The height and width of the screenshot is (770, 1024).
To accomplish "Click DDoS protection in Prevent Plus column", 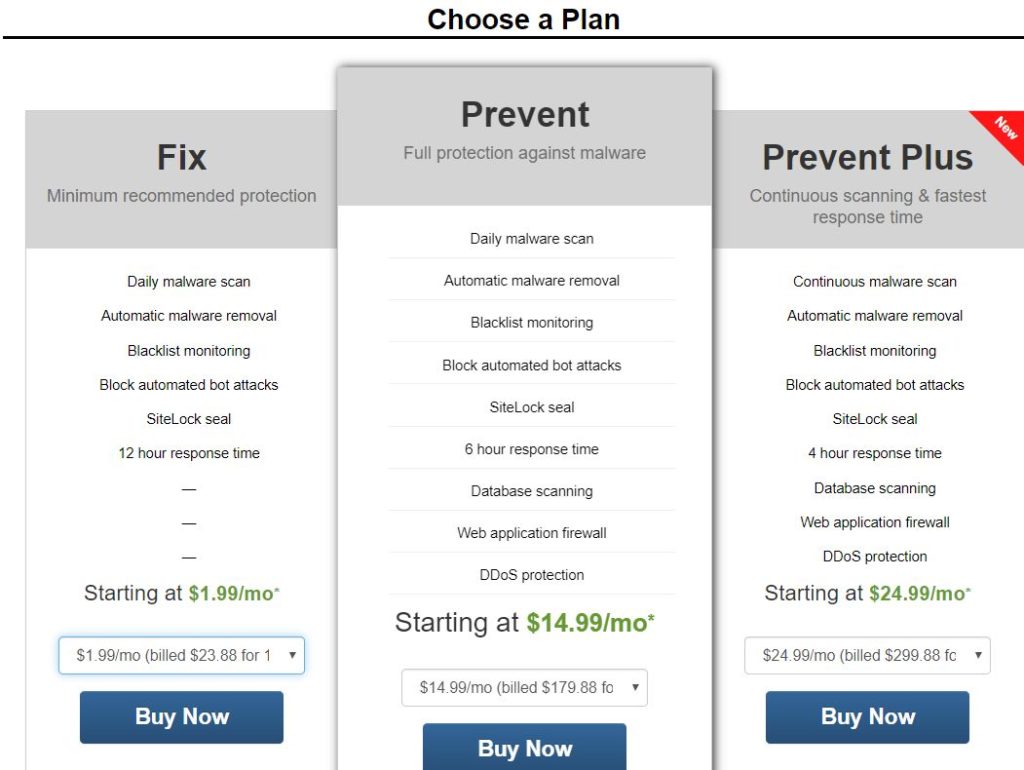I will click(874, 556).
